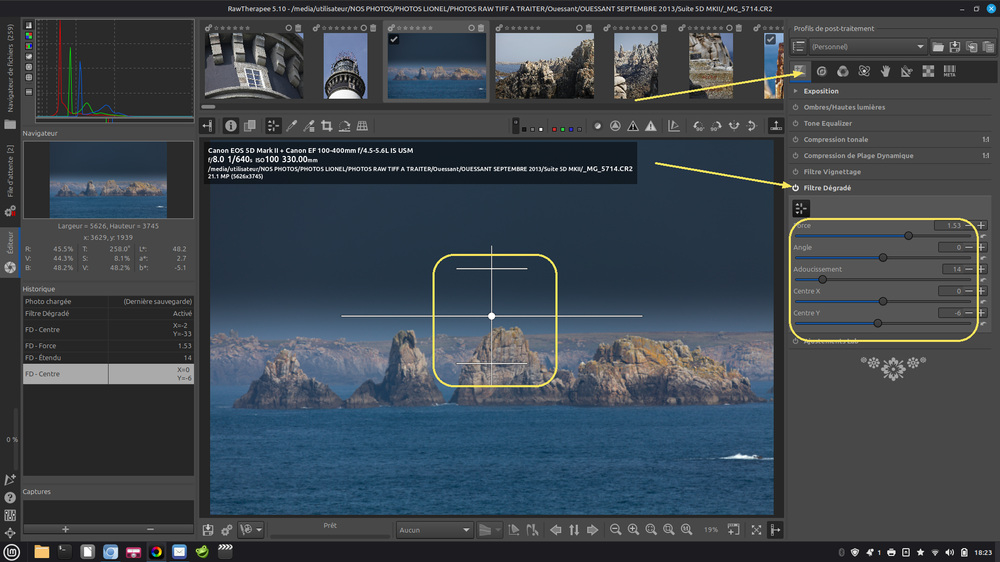Toggle before/after view icon
The image size is (1000, 562).
click(250, 126)
